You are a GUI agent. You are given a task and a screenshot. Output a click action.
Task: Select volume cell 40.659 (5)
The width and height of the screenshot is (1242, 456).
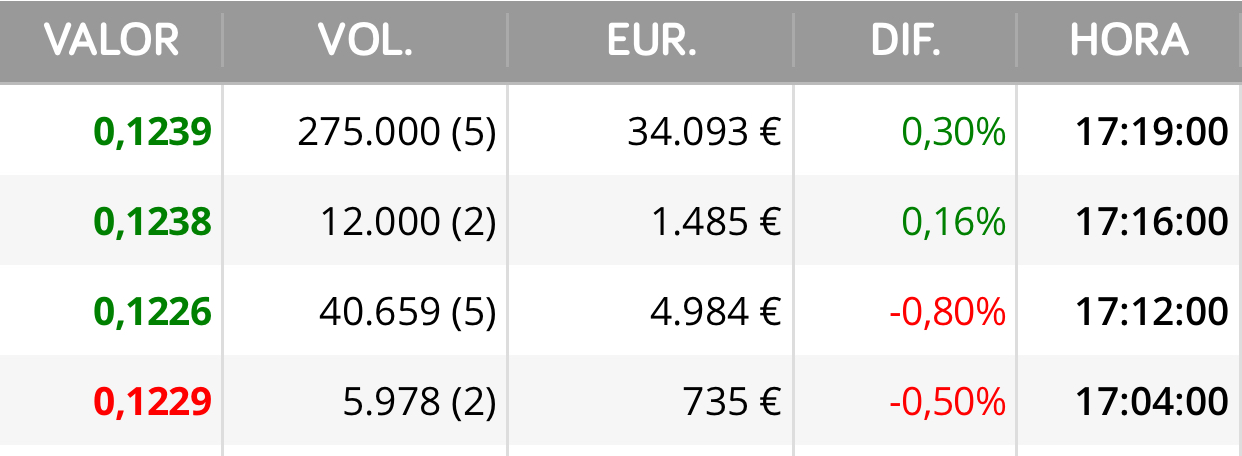tap(408, 312)
